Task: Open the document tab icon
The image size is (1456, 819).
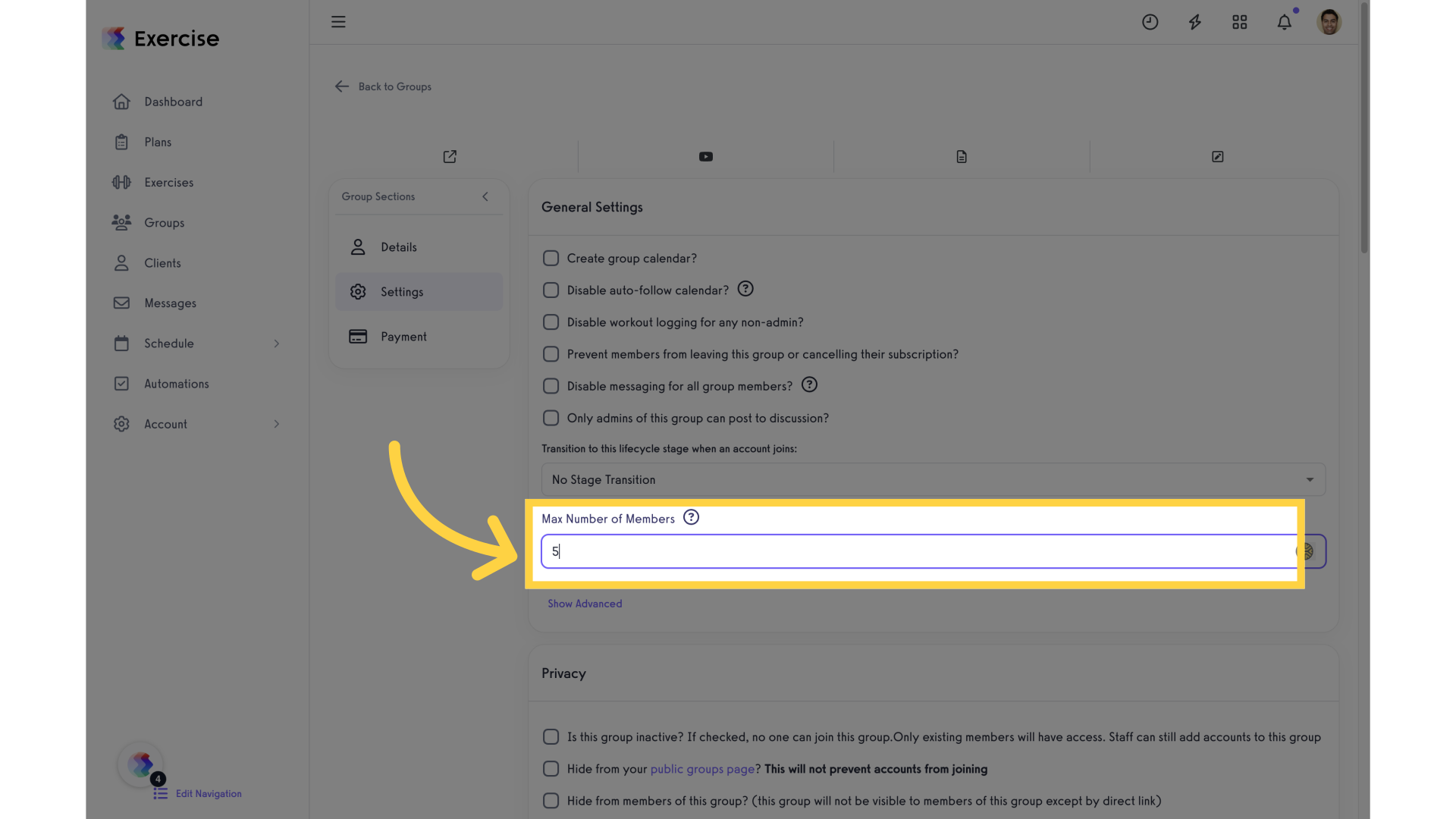Action: (x=962, y=156)
